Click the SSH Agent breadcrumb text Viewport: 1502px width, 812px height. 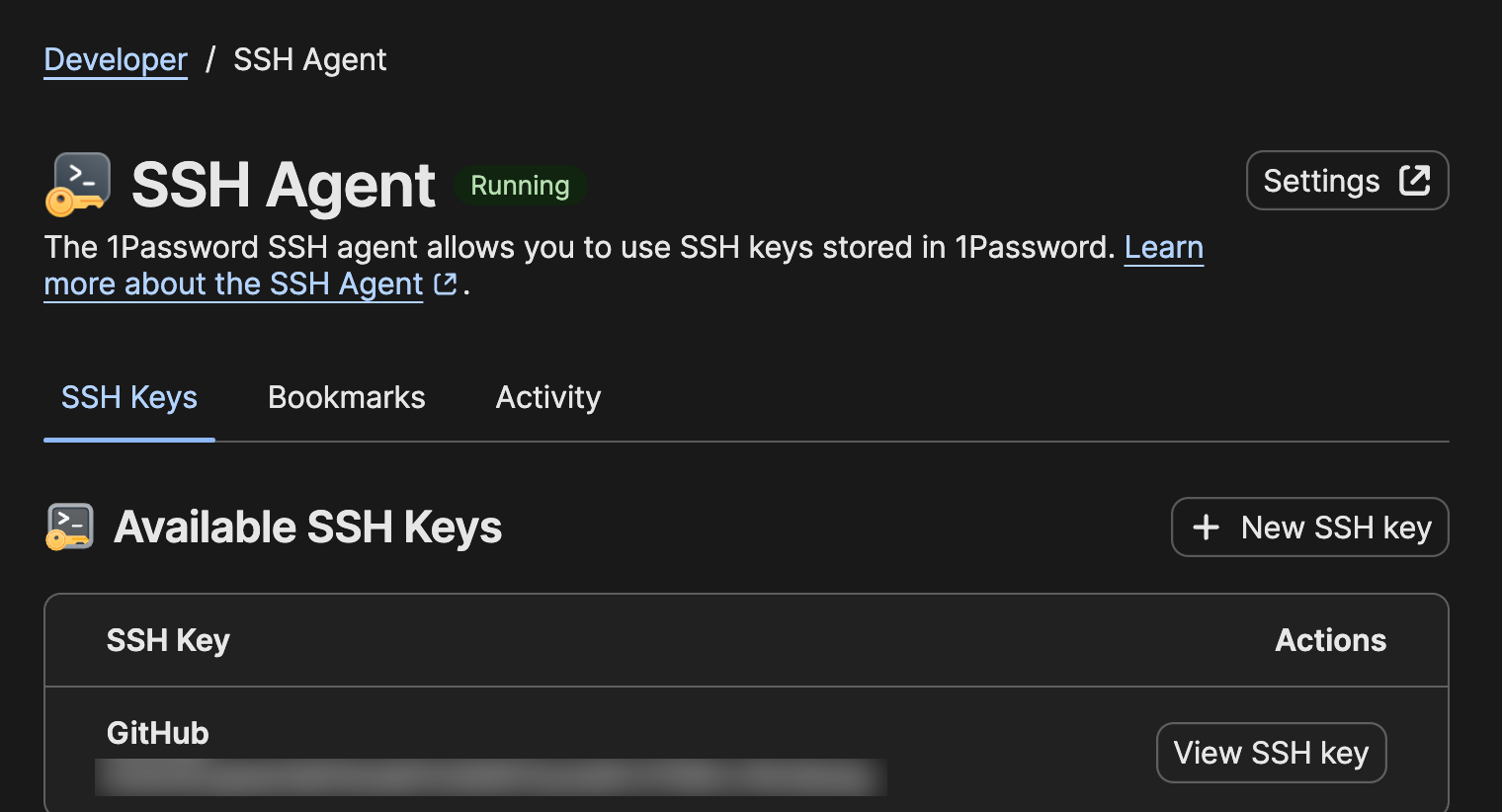point(309,60)
